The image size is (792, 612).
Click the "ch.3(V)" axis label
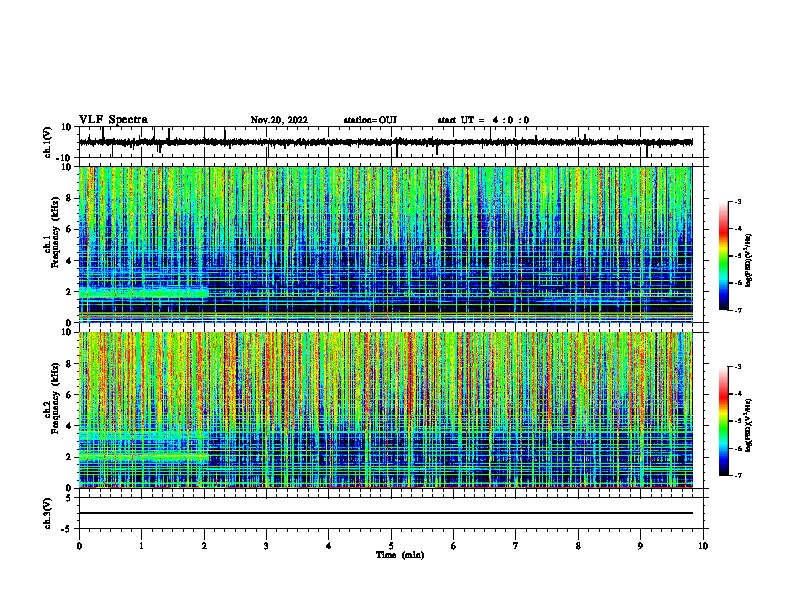pos(48,514)
